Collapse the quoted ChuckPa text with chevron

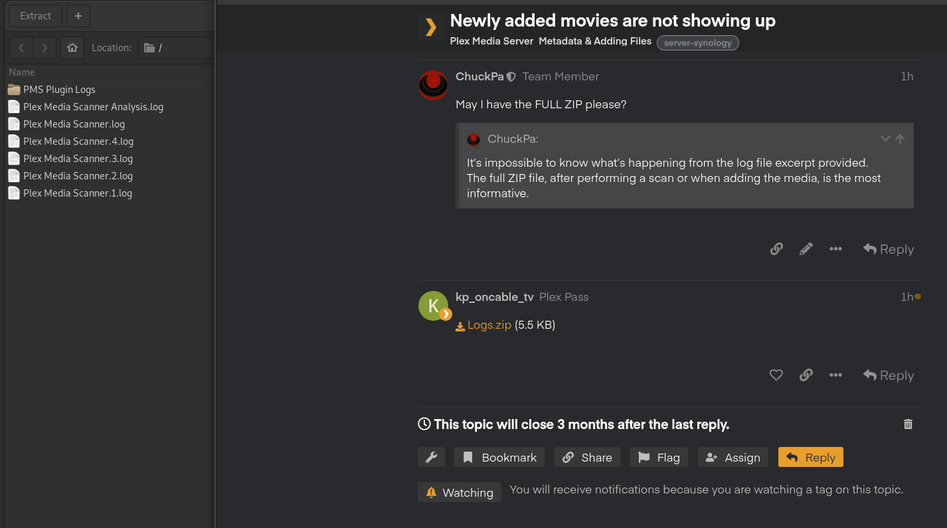(x=885, y=138)
